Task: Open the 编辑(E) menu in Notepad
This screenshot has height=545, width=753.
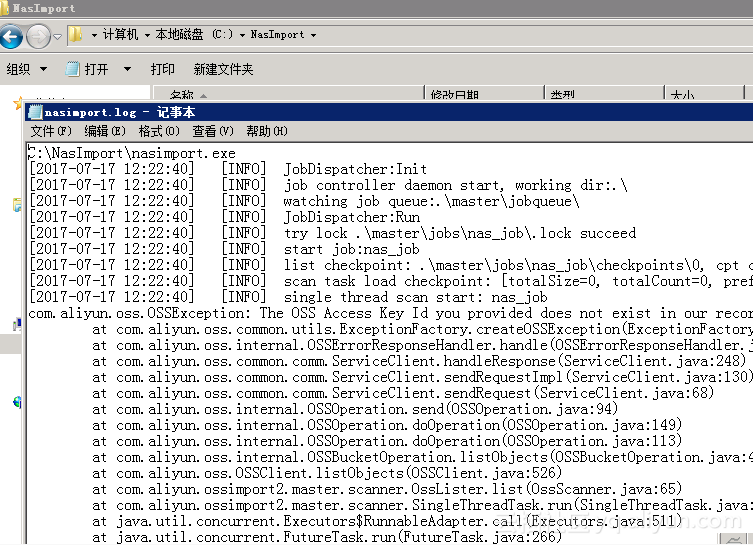Action: tap(105, 131)
